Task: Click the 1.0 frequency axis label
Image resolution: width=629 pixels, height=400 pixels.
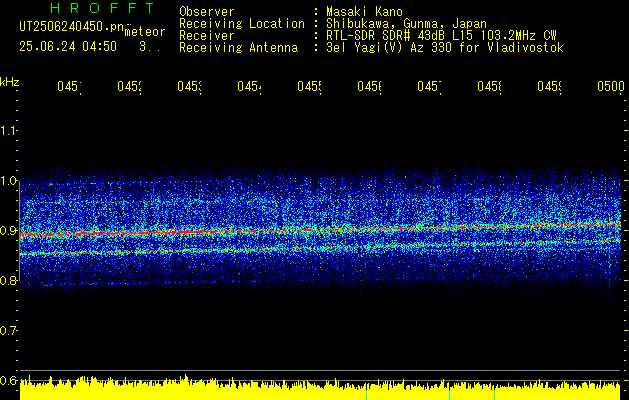Action: [x=8, y=181]
